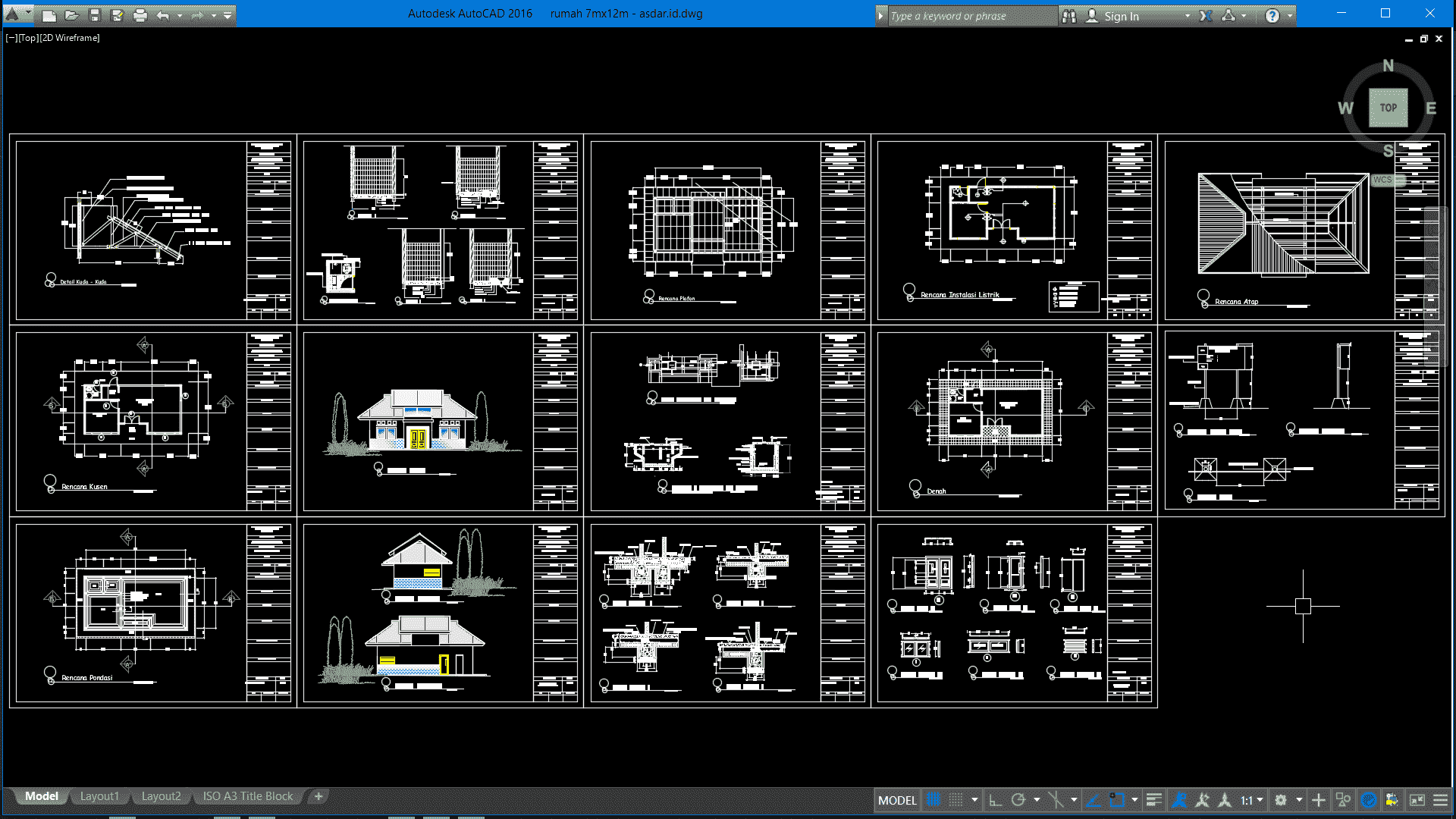The height and width of the screenshot is (819, 1456).
Task: Switch to the Layout1 tab
Action: tap(99, 796)
